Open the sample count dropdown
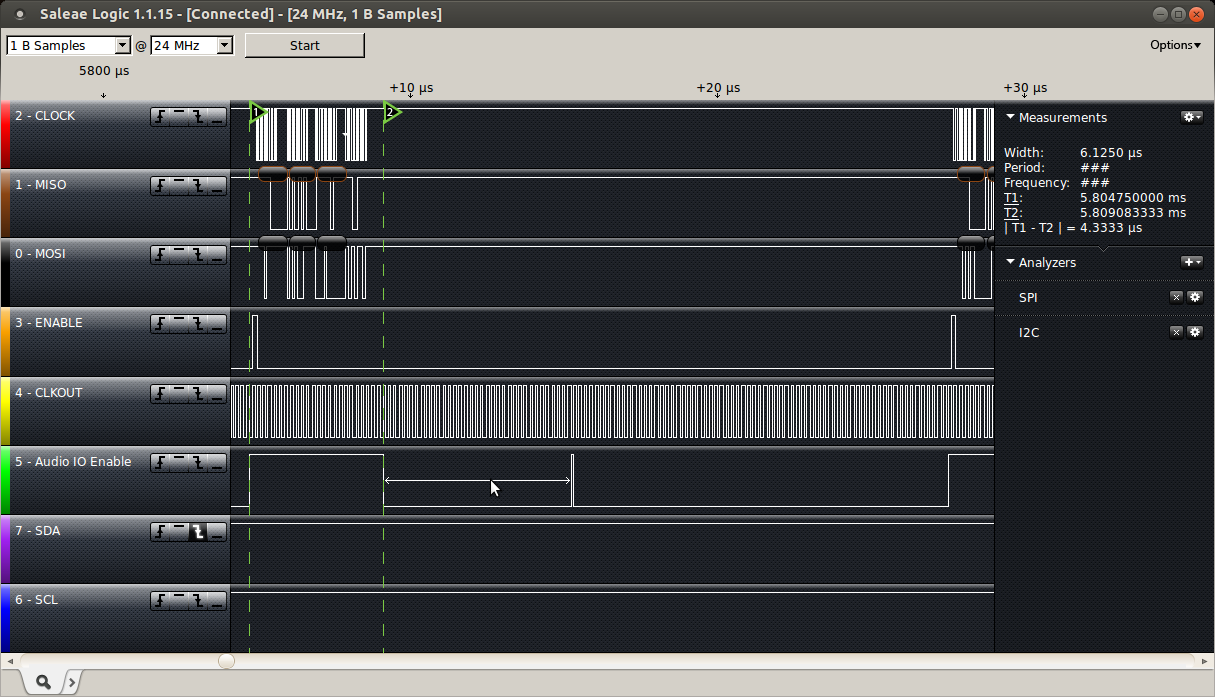Screen dimensions: 1215x697 (123, 46)
